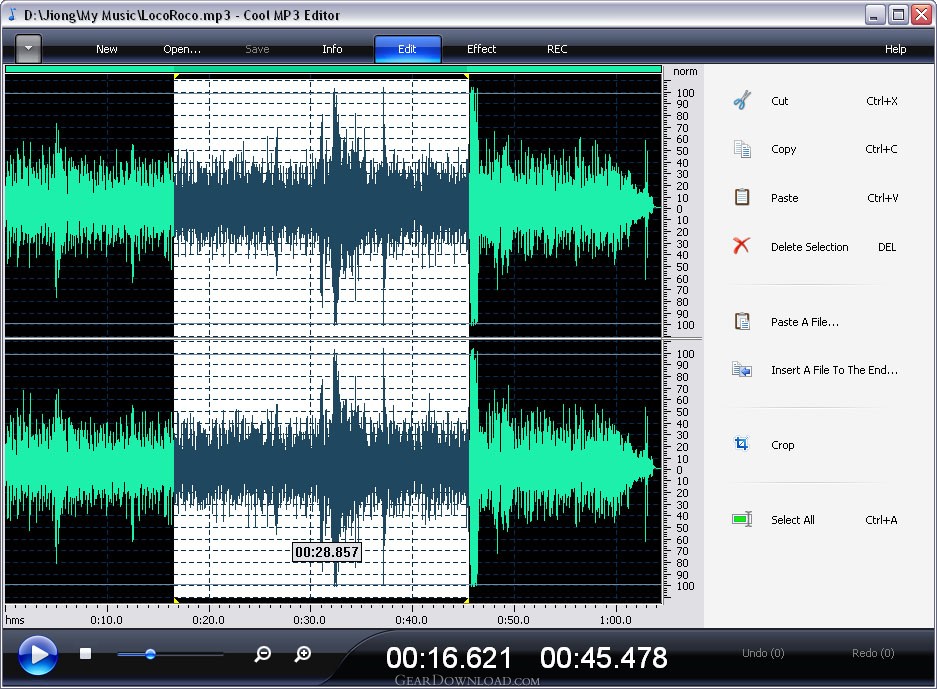Image resolution: width=937 pixels, height=689 pixels.
Task: Click the Crop tool icon
Action: [x=742, y=443]
